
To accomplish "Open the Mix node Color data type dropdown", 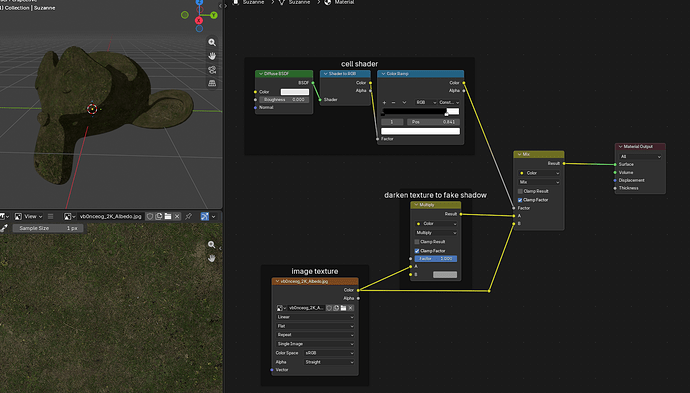I will pos(539,173).
